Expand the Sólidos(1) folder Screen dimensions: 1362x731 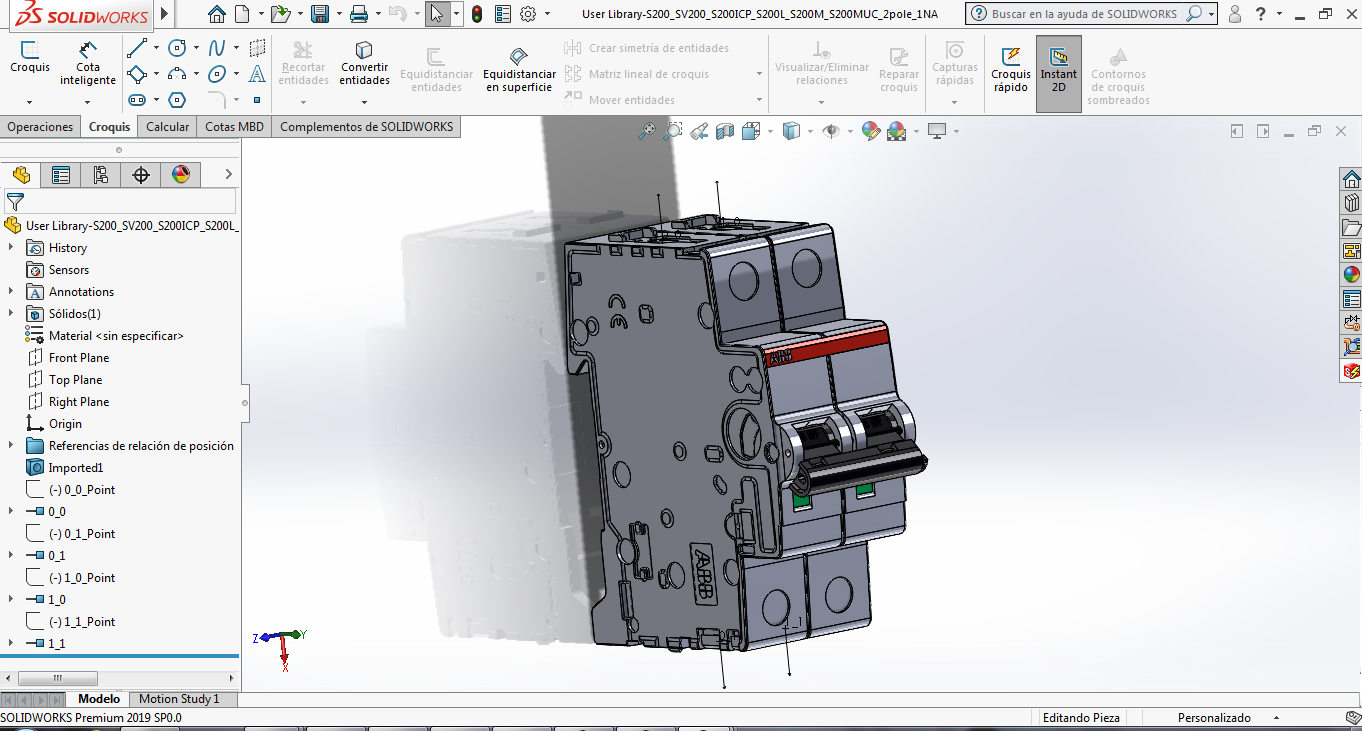11,314
